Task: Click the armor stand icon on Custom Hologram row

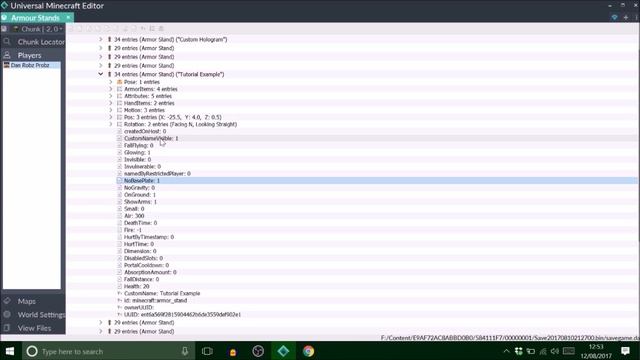Action: coord(109,40)
